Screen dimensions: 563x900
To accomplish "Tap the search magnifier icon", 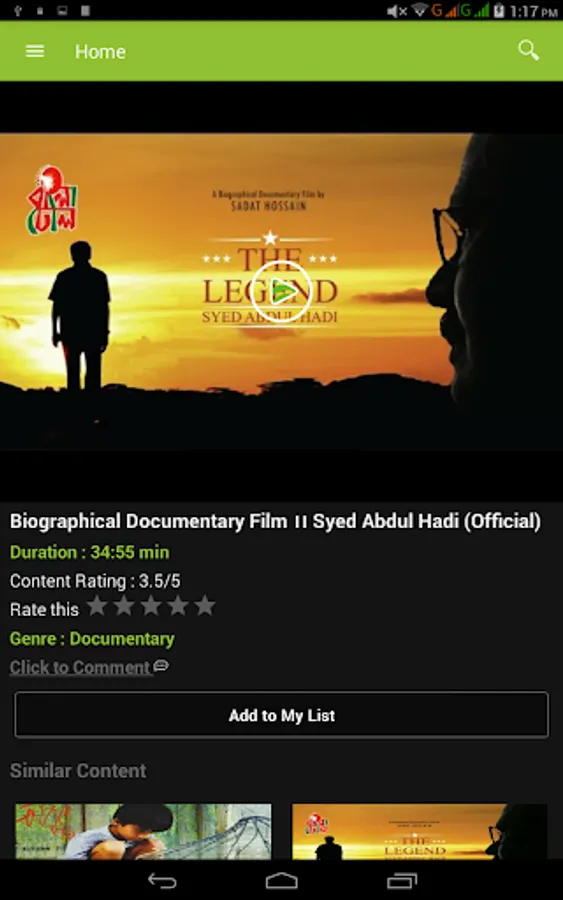I will click(529, 51).
